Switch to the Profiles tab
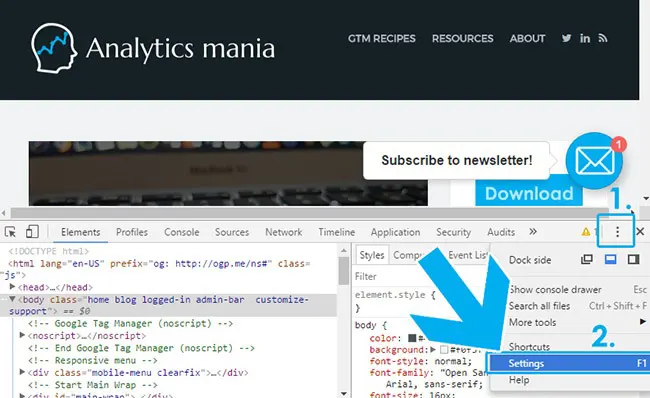650x398 pixels. tap(132, 232)
